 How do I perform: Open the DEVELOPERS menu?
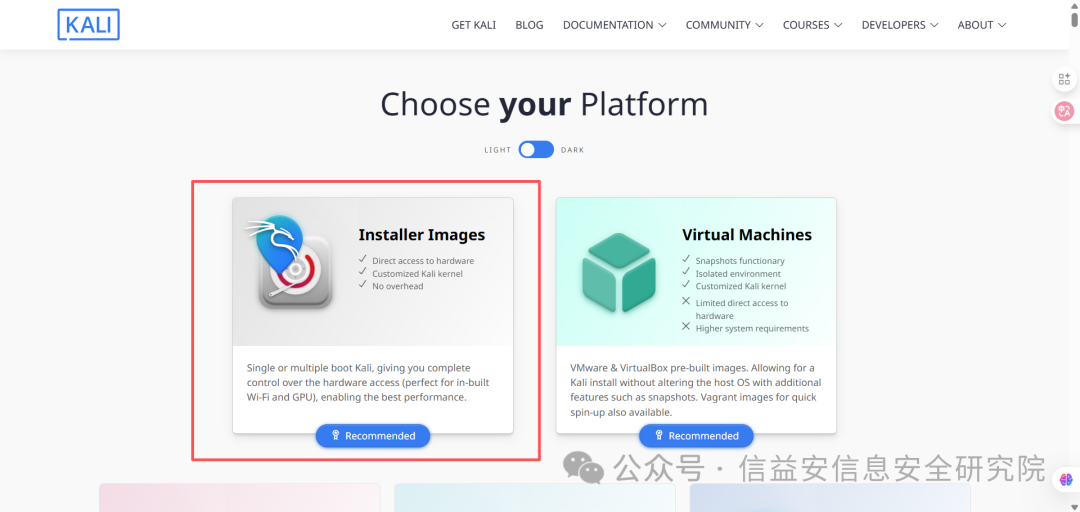[x=900, y=25]
